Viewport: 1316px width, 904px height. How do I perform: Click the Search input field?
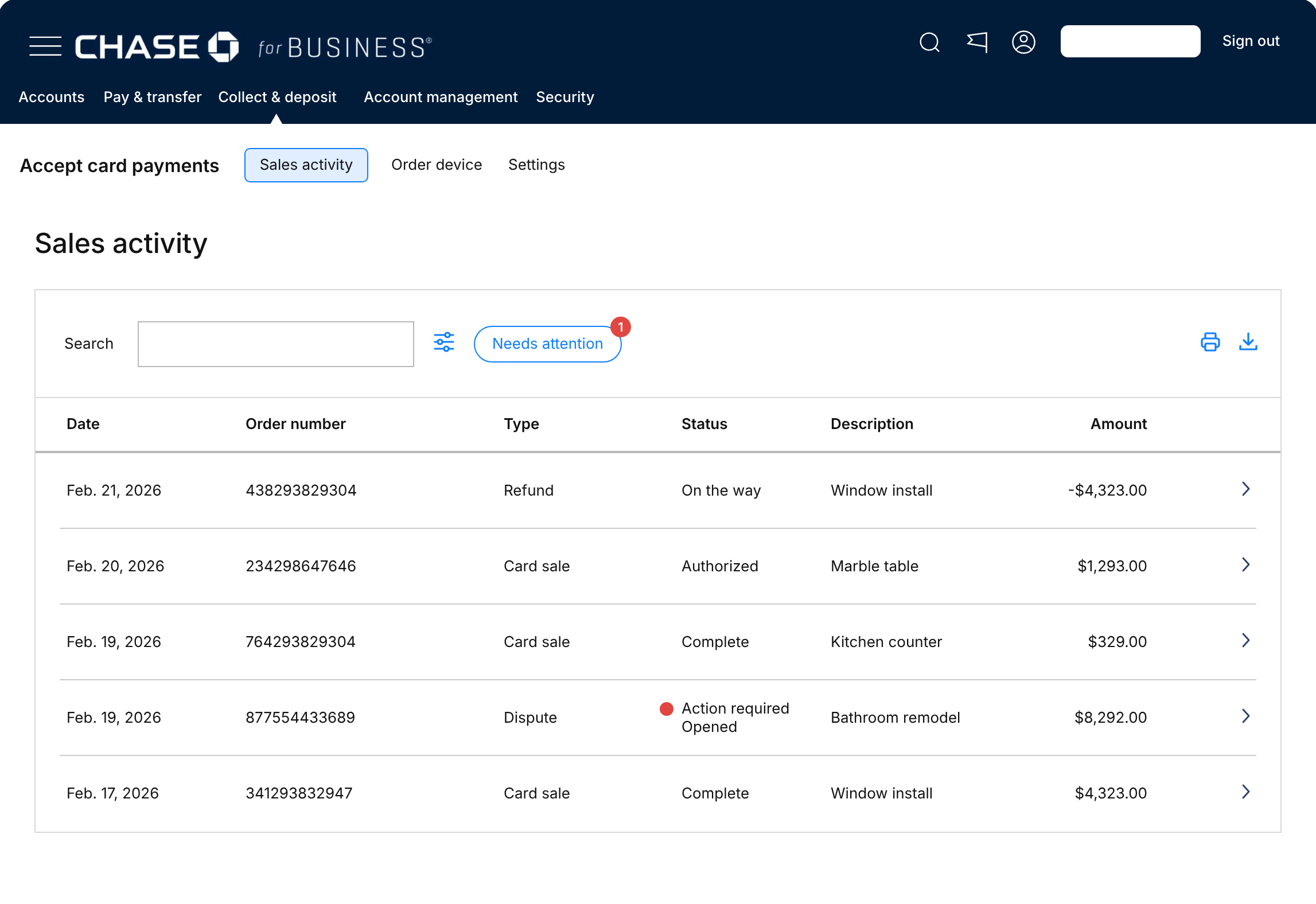click(x=275, y=344)
